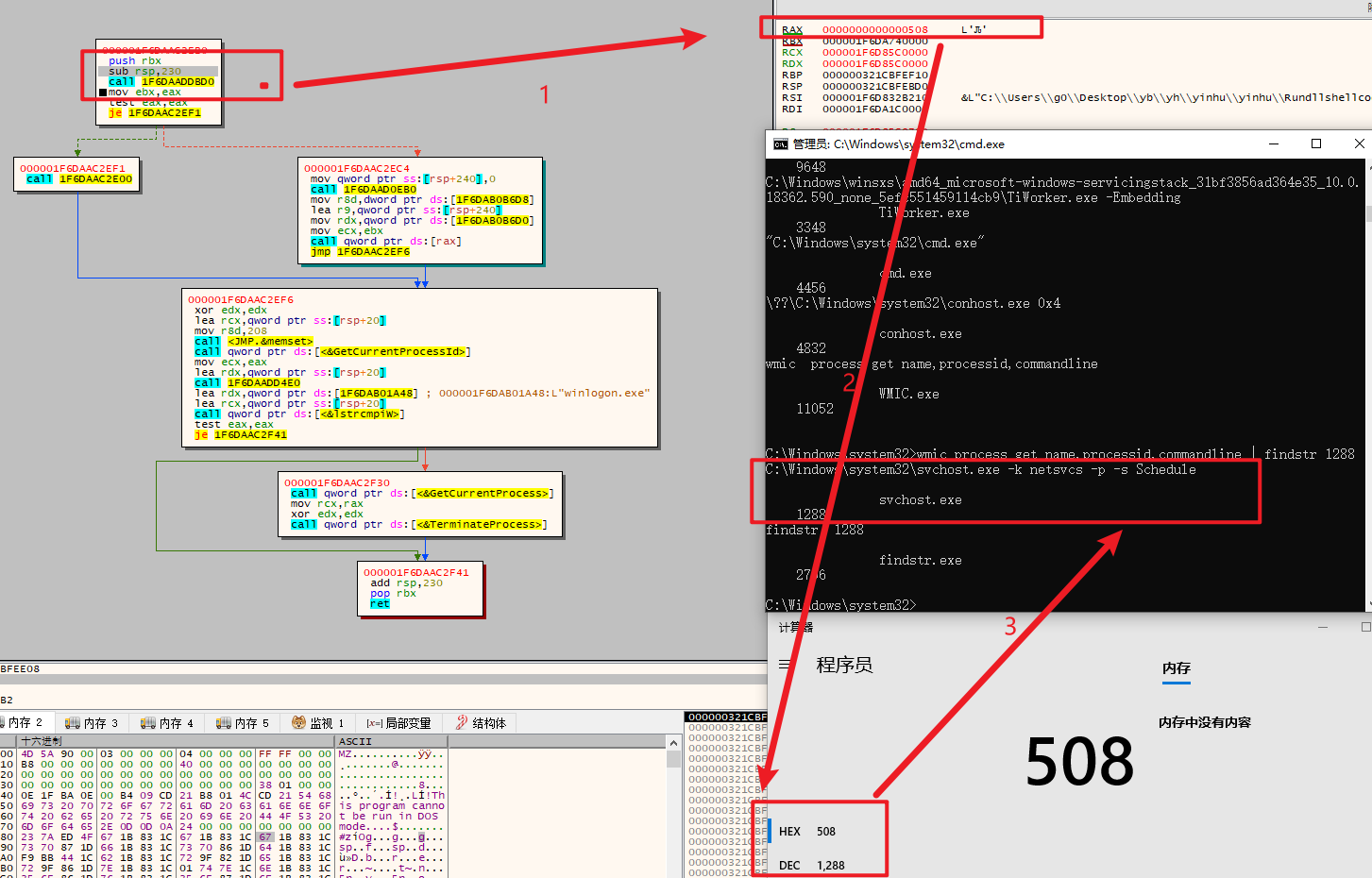Screen dimensions: 1372x878
Task: Select the 'ret' instruction
Action: click(380, 604)
